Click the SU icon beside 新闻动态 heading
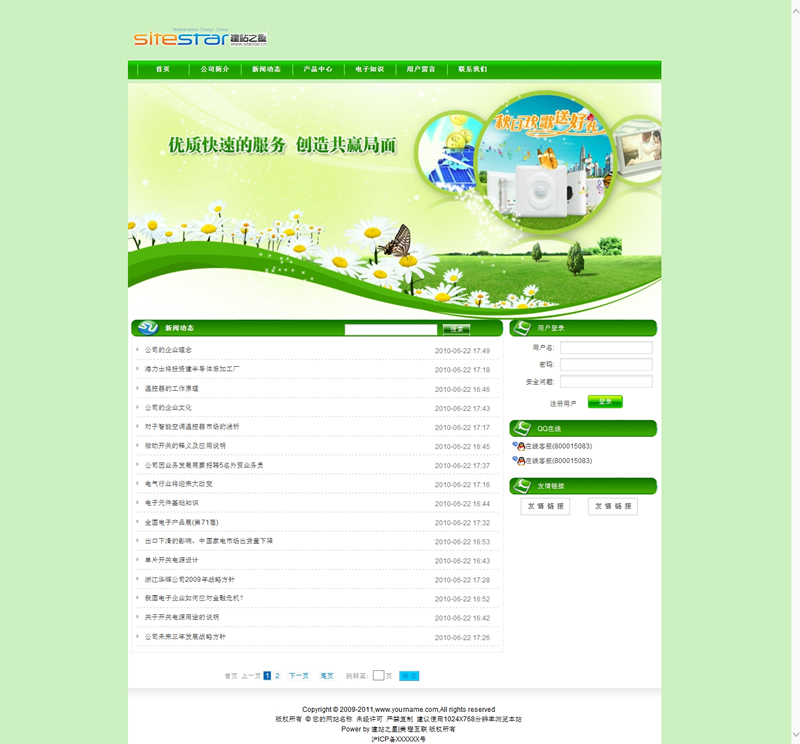The height and width of the screenshot is (744, 800). 148,328
